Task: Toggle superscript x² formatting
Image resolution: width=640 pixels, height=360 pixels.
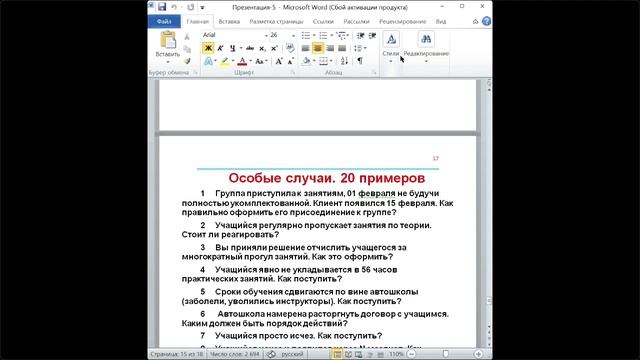Action: [274, 48]
